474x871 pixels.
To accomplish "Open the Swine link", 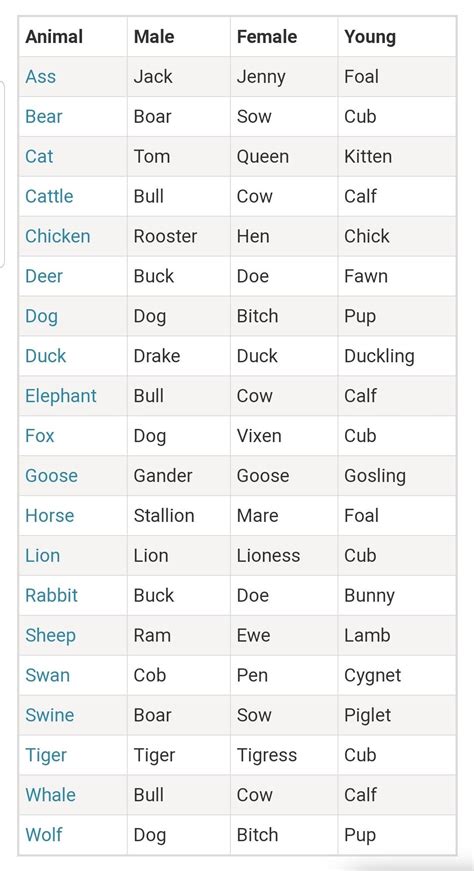I will point(49,716).
